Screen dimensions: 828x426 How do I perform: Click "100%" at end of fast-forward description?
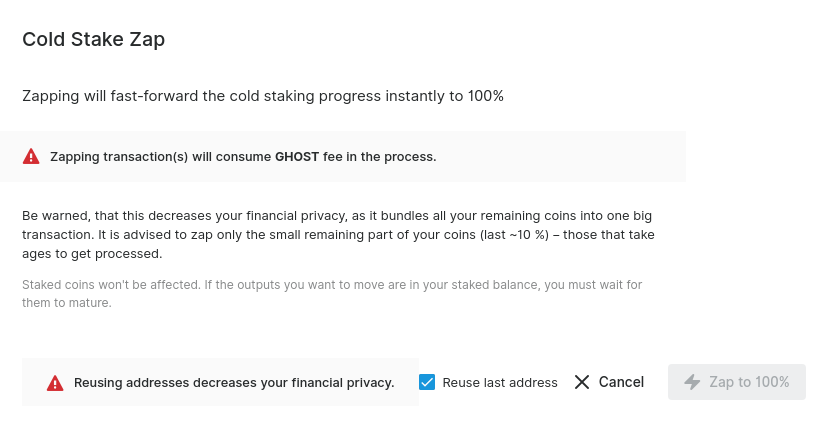pos(485,96)
